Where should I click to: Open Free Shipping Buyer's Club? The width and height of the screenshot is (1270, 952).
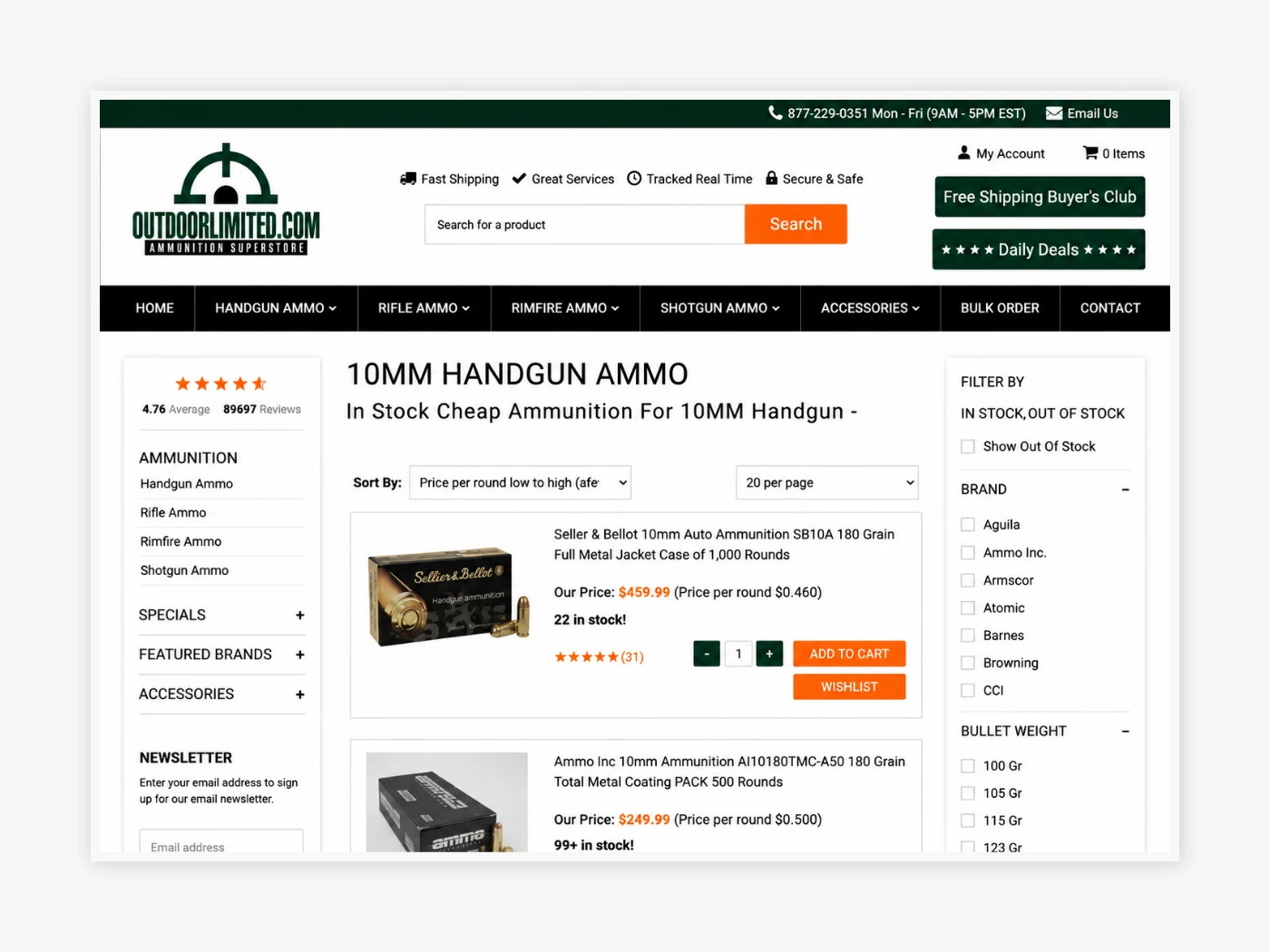click(1040, 197)
